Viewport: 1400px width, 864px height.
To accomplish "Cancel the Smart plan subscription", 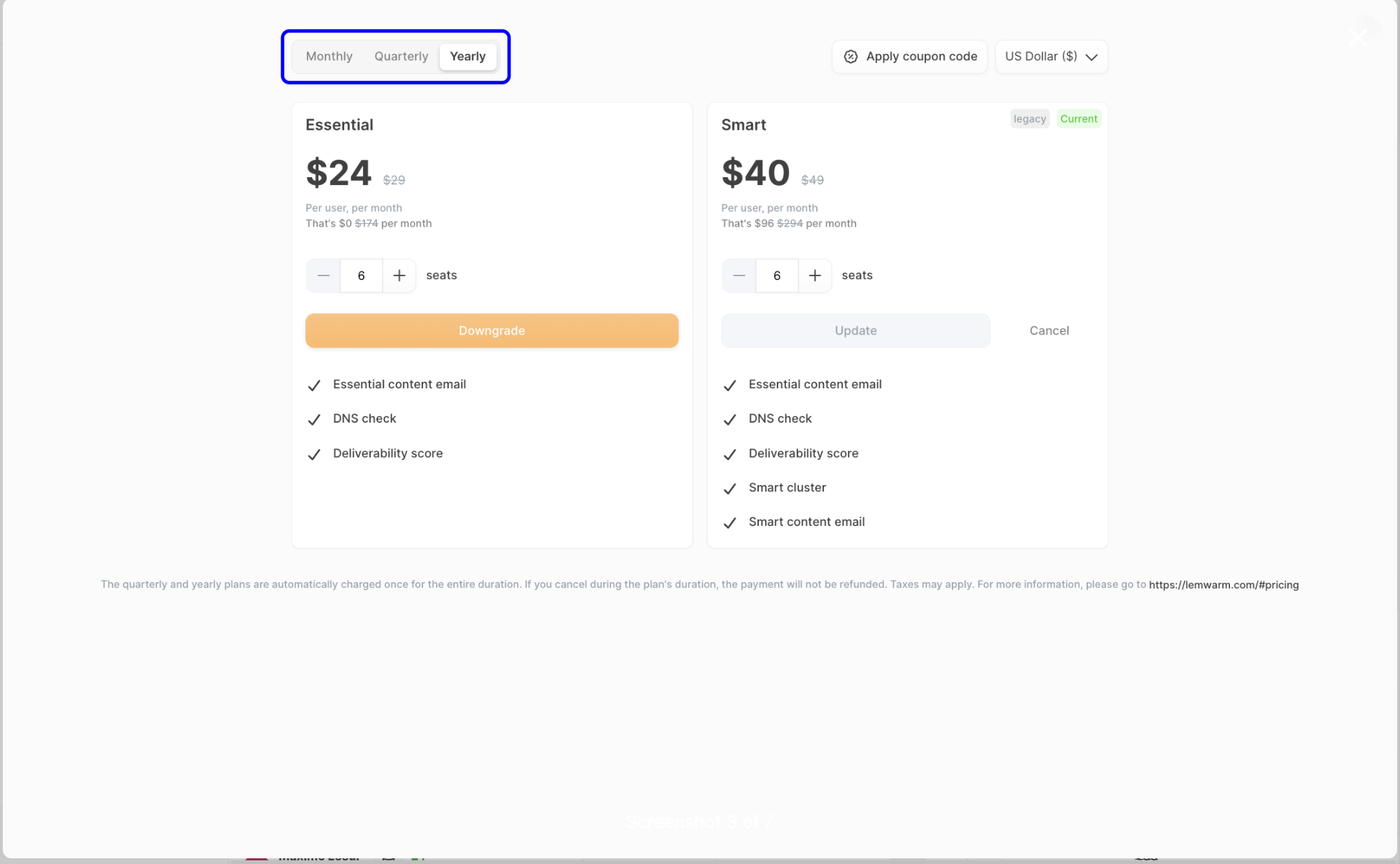I will 1049,331.
